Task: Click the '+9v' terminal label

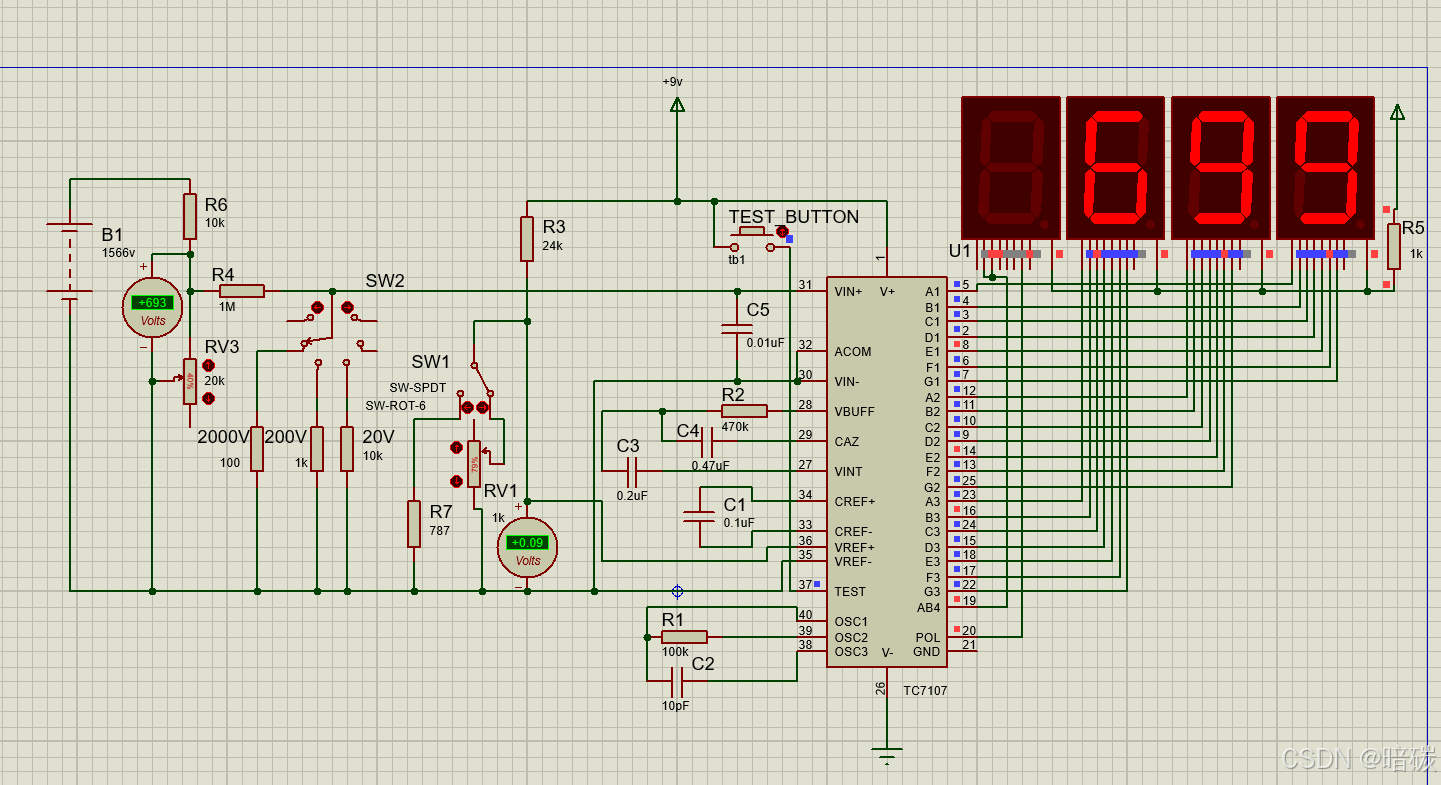Action: [672, 82]
